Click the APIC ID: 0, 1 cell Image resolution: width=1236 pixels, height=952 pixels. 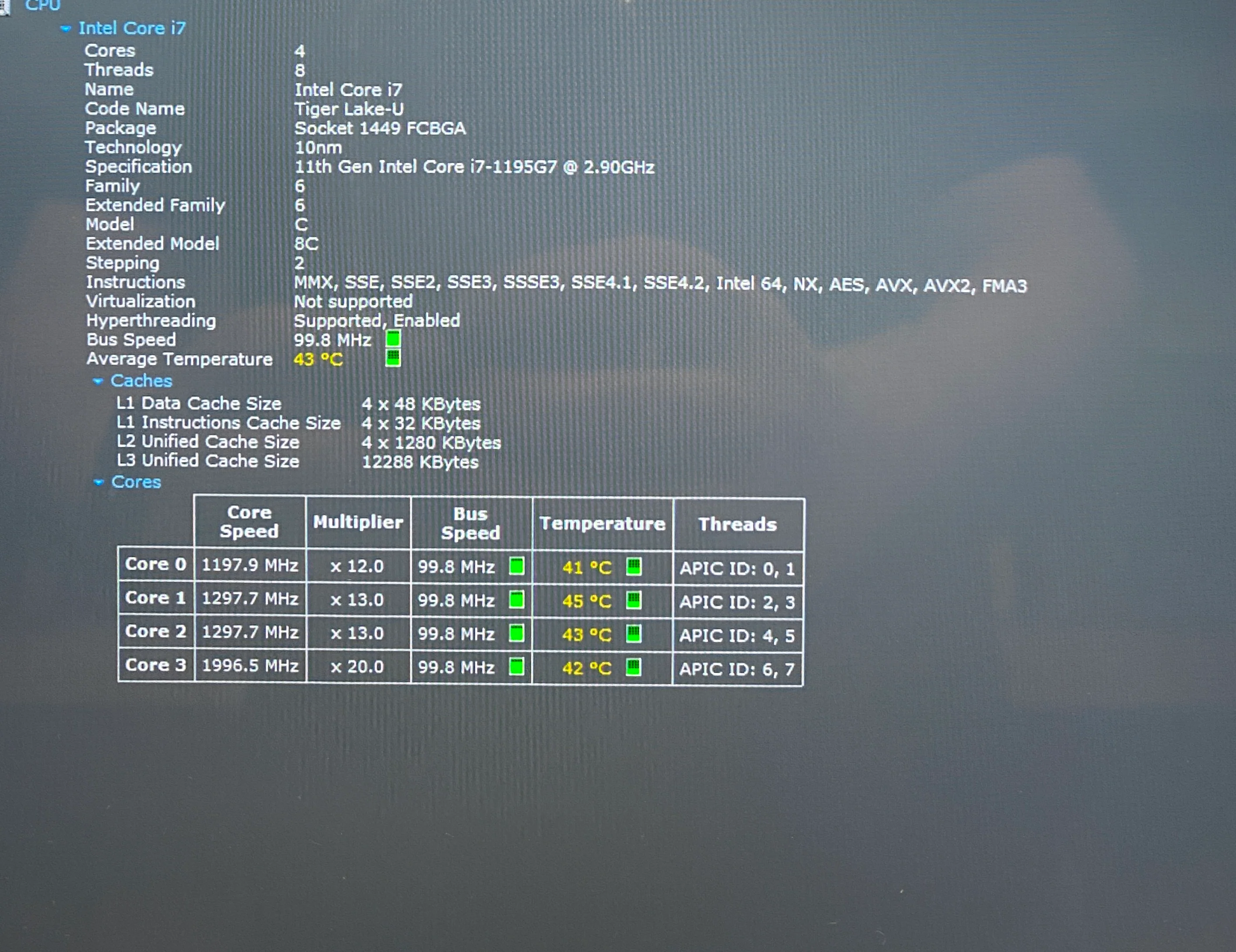point(738,568)
